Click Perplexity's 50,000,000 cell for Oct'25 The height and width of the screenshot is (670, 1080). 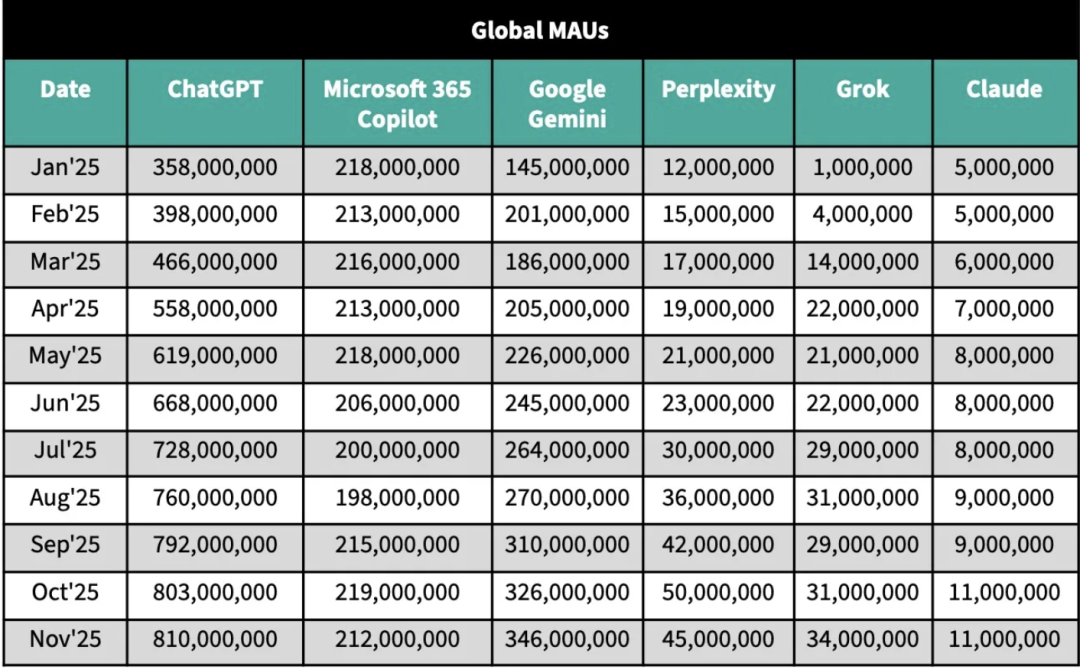(x=718, y=592)
